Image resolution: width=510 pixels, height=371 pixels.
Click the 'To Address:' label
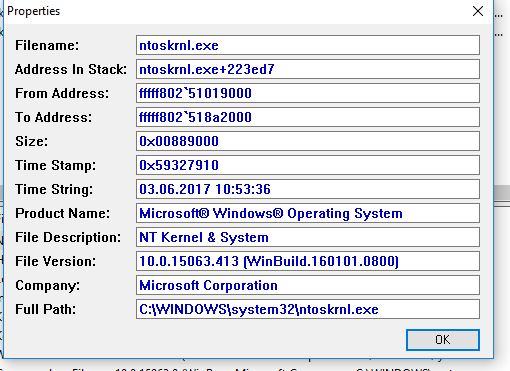tap(53, 117)
